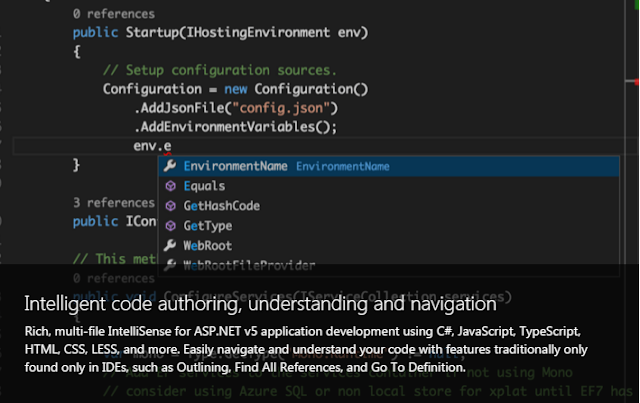
Task: Pick GetHashCode in the completion list
Action: tap(389, 206)
